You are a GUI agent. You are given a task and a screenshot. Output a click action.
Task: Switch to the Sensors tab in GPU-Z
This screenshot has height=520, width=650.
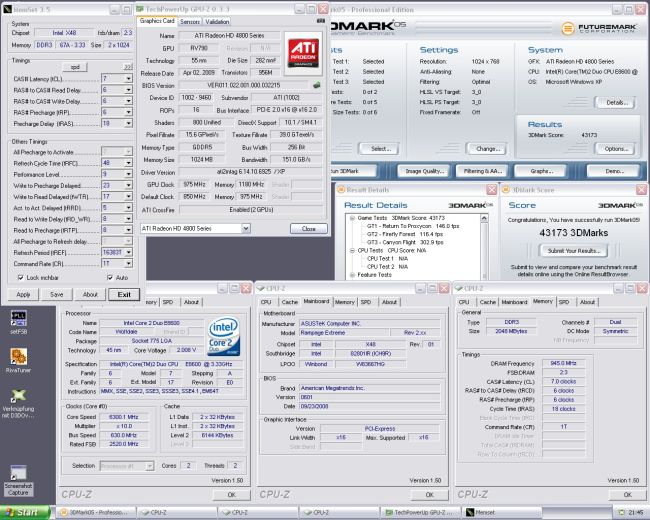tap(189, 20)
